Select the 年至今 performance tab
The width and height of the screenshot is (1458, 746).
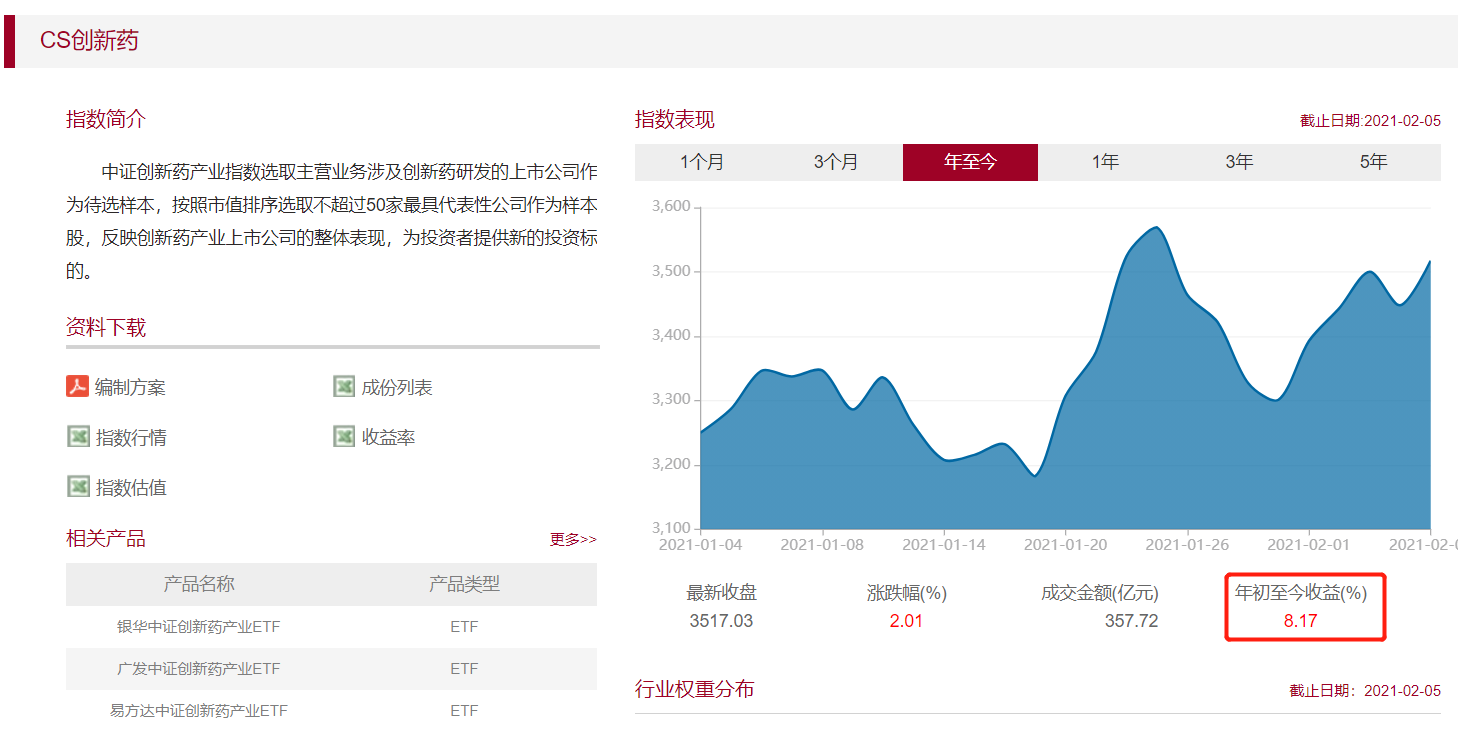(x=970, y=162)
